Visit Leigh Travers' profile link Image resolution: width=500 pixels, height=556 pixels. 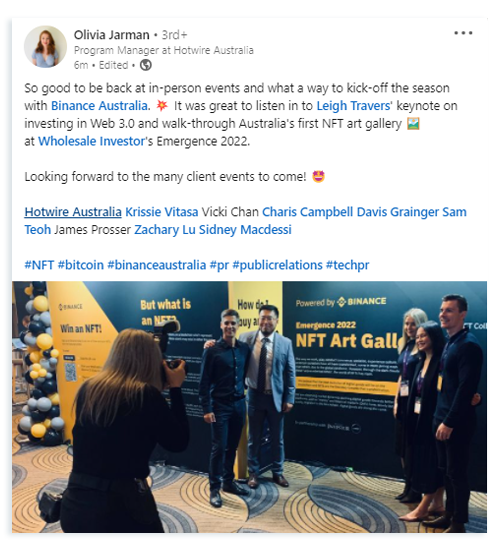click(353, 106)
